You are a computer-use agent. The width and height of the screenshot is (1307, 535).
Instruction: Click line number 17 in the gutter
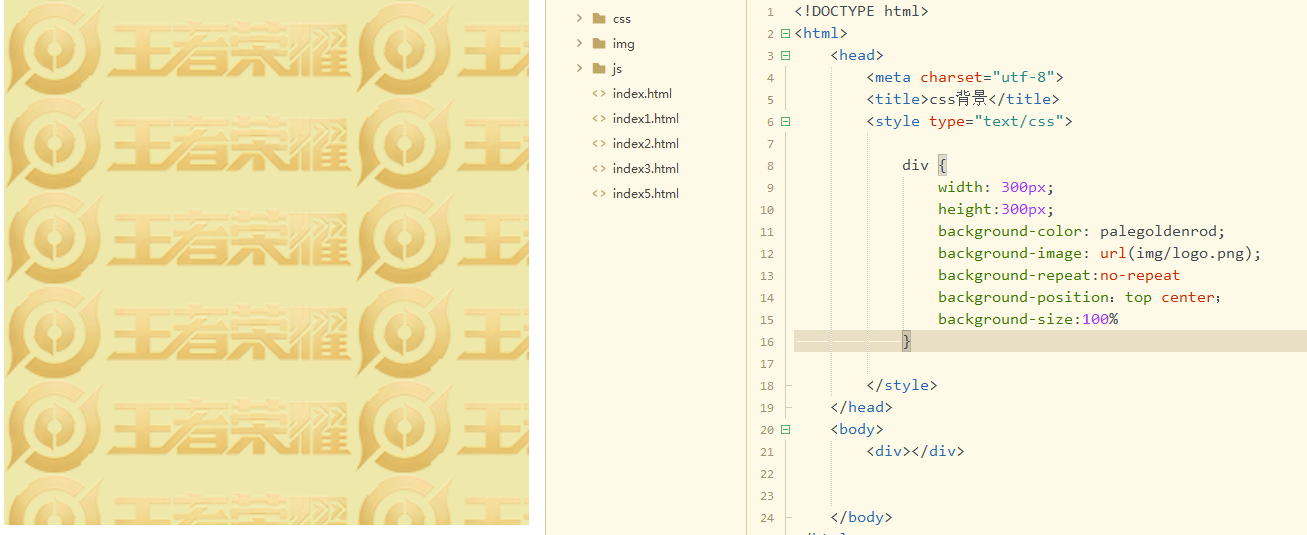coord(767,364)
